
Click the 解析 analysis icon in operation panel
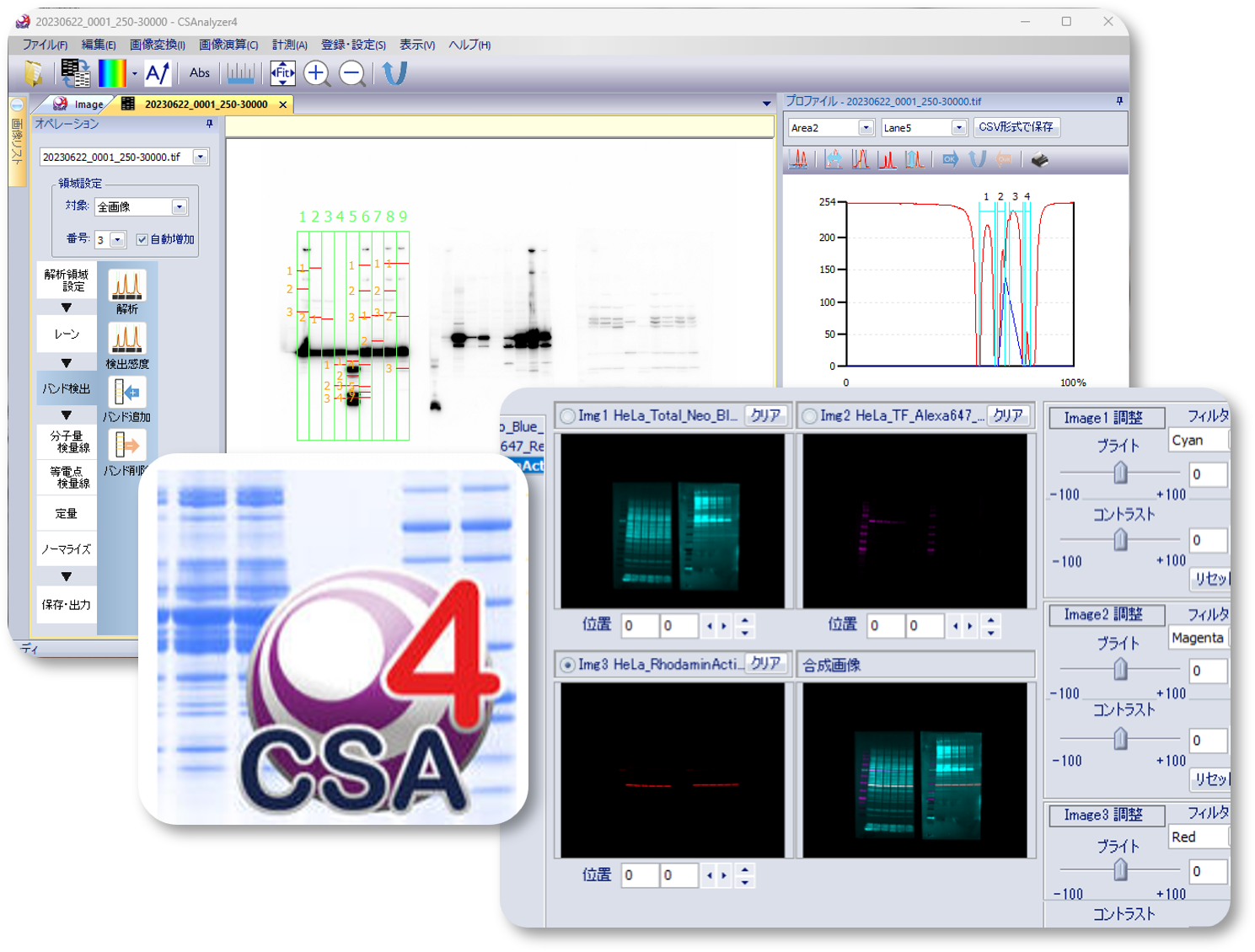(x=127, y=286)
